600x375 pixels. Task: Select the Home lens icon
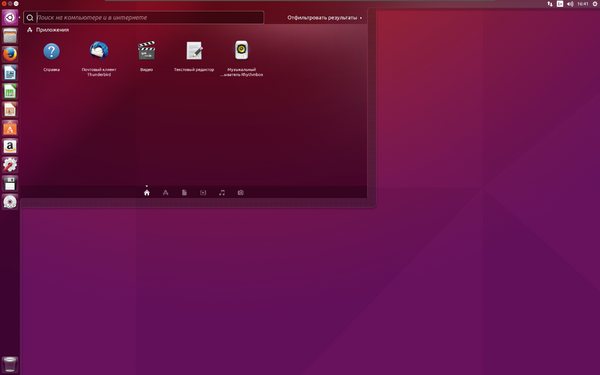point(147,192)
